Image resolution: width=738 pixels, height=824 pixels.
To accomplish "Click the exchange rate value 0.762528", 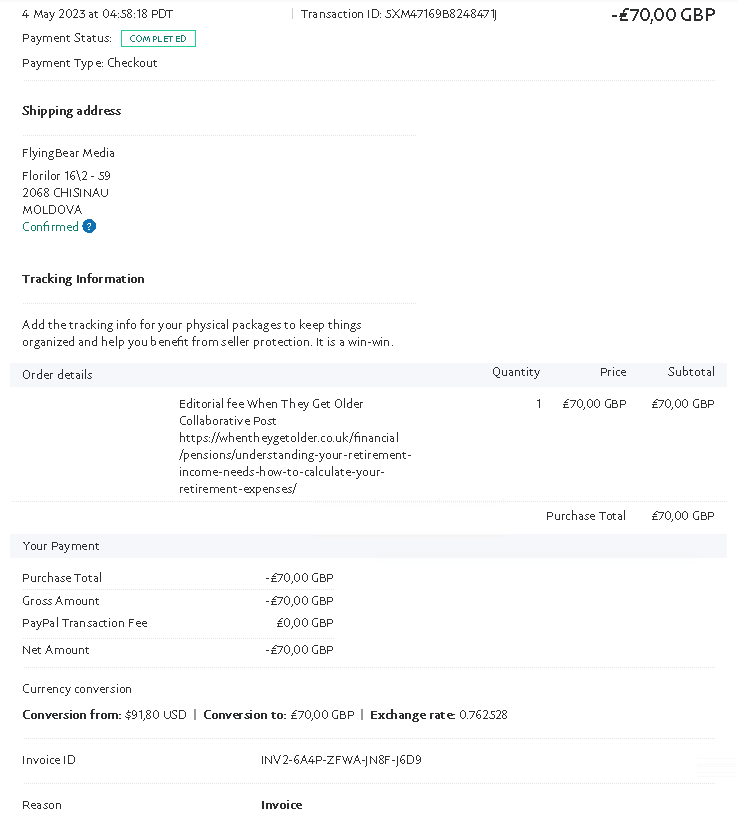I will click(484, 715).
